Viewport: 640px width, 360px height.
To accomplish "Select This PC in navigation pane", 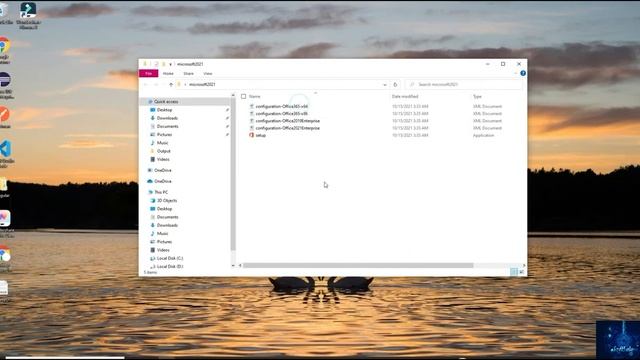I will 161,192.
